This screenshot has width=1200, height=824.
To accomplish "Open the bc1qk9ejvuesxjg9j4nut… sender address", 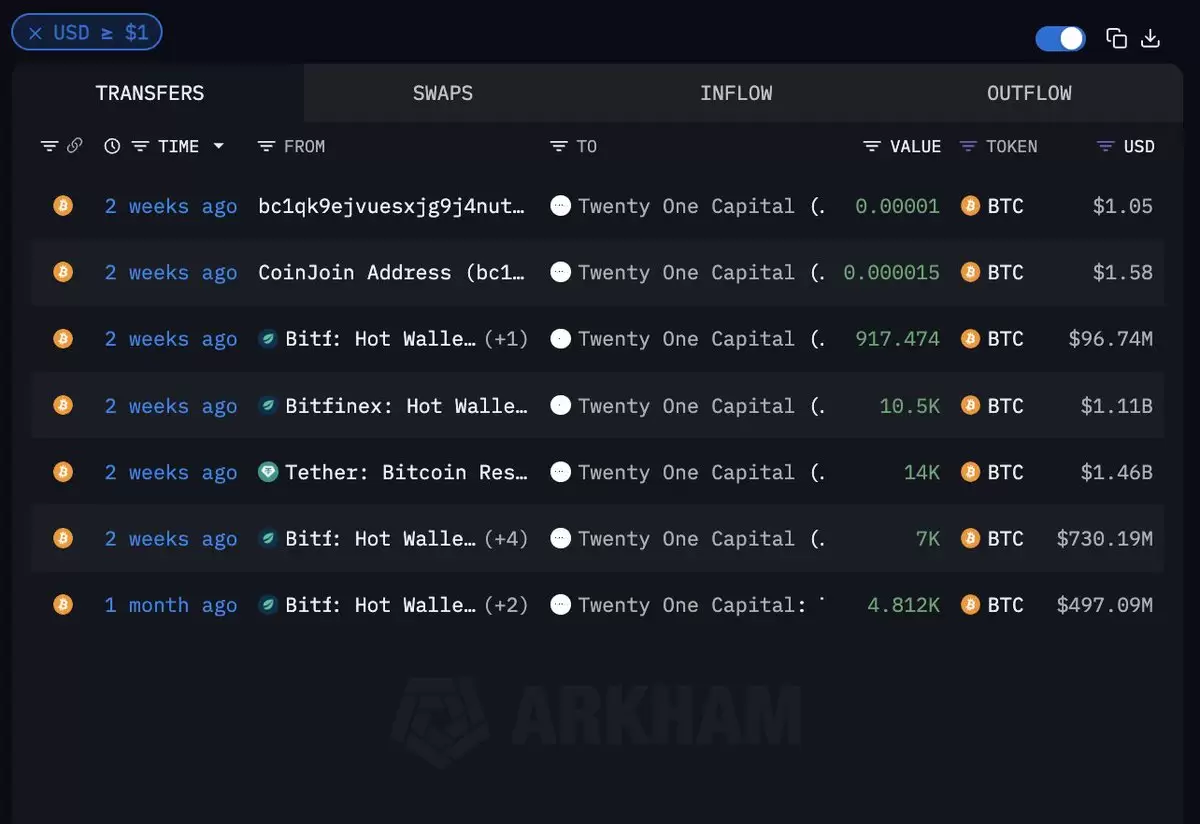I will (392, 206).
